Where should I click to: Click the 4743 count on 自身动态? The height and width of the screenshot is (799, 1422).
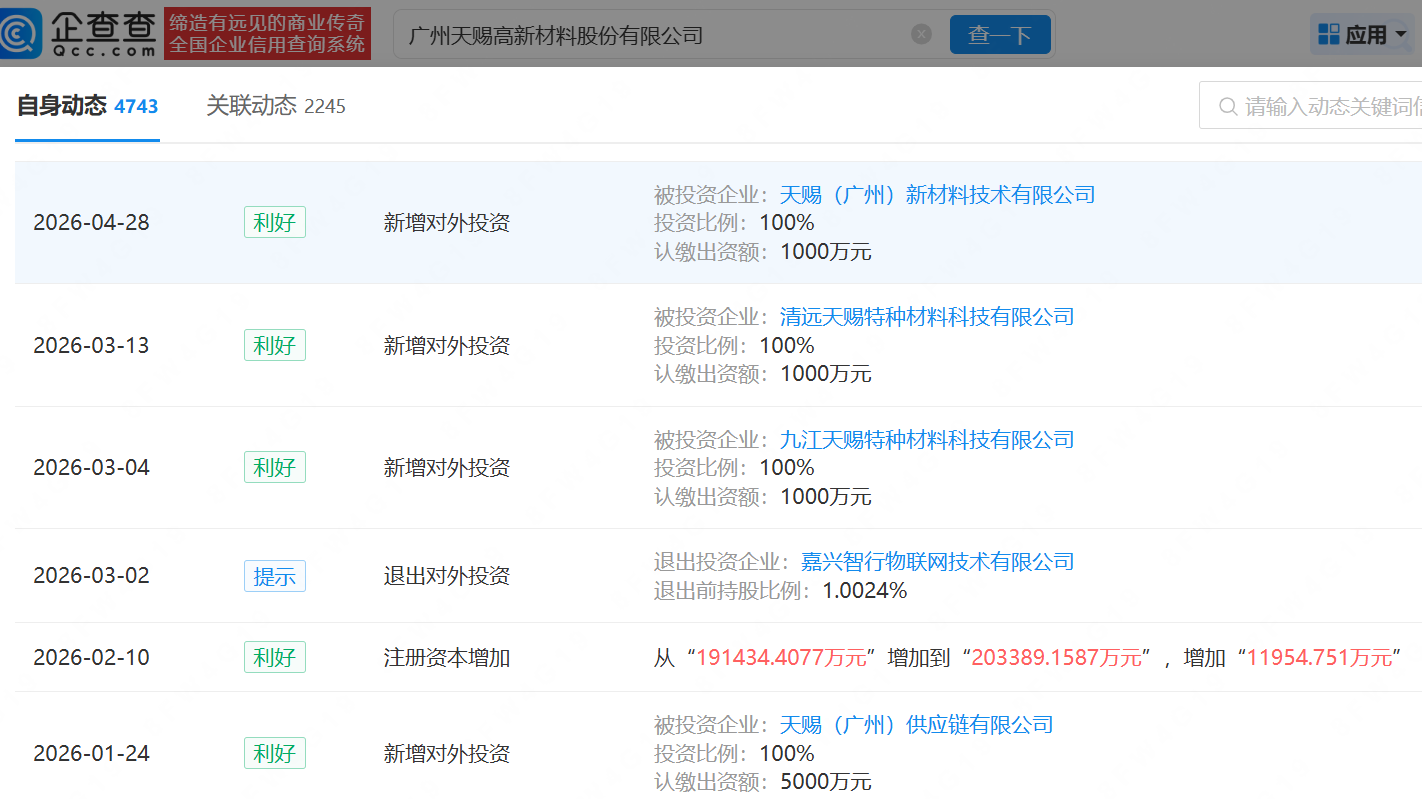click(x=136, y=106)
